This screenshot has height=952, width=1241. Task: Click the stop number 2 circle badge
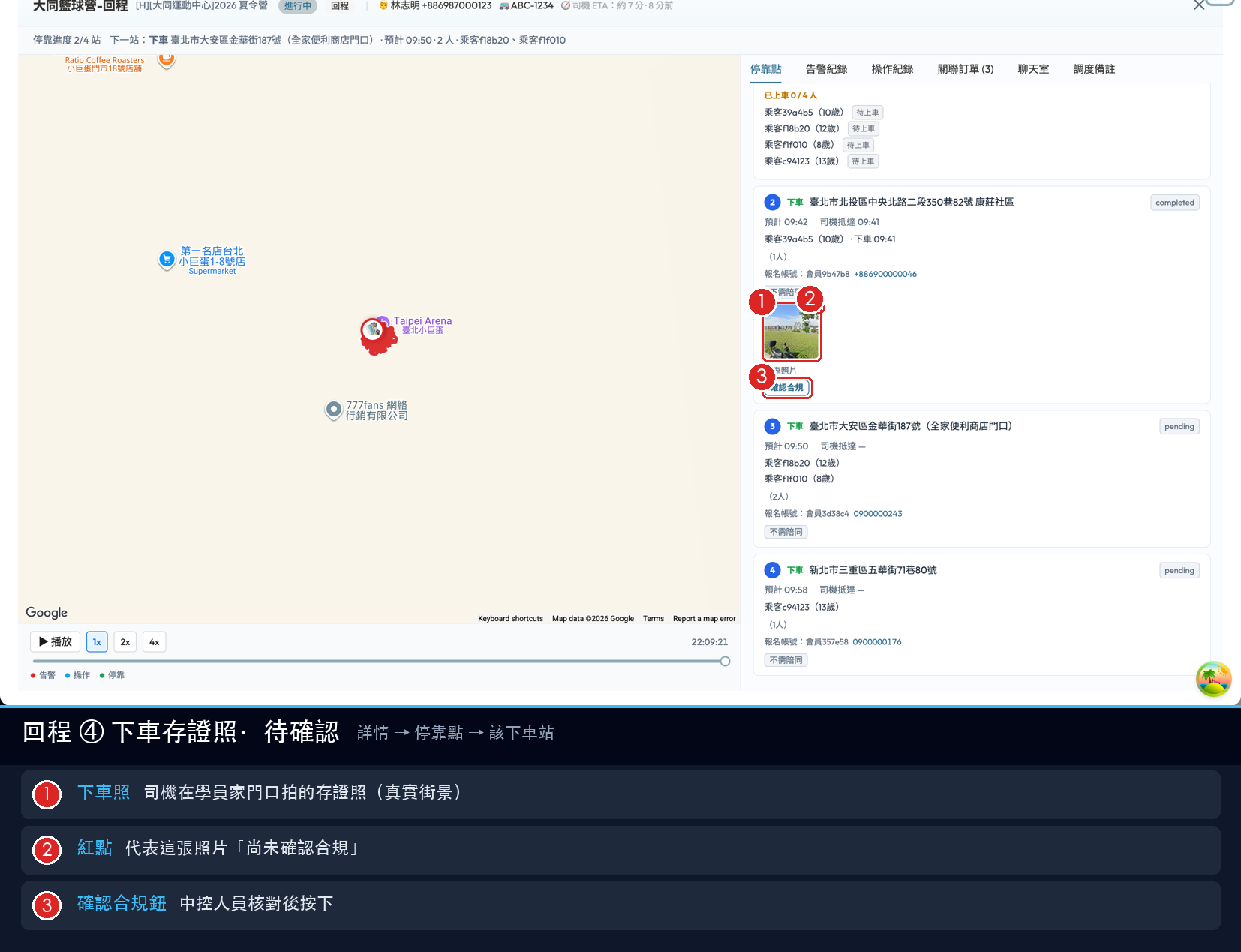(772, 202)
